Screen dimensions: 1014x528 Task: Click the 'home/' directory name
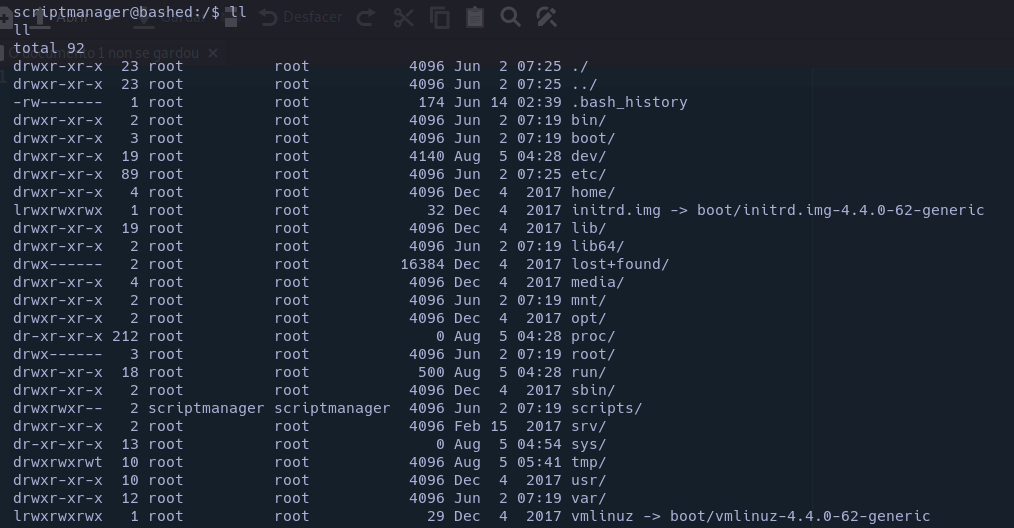coord(593,193)
